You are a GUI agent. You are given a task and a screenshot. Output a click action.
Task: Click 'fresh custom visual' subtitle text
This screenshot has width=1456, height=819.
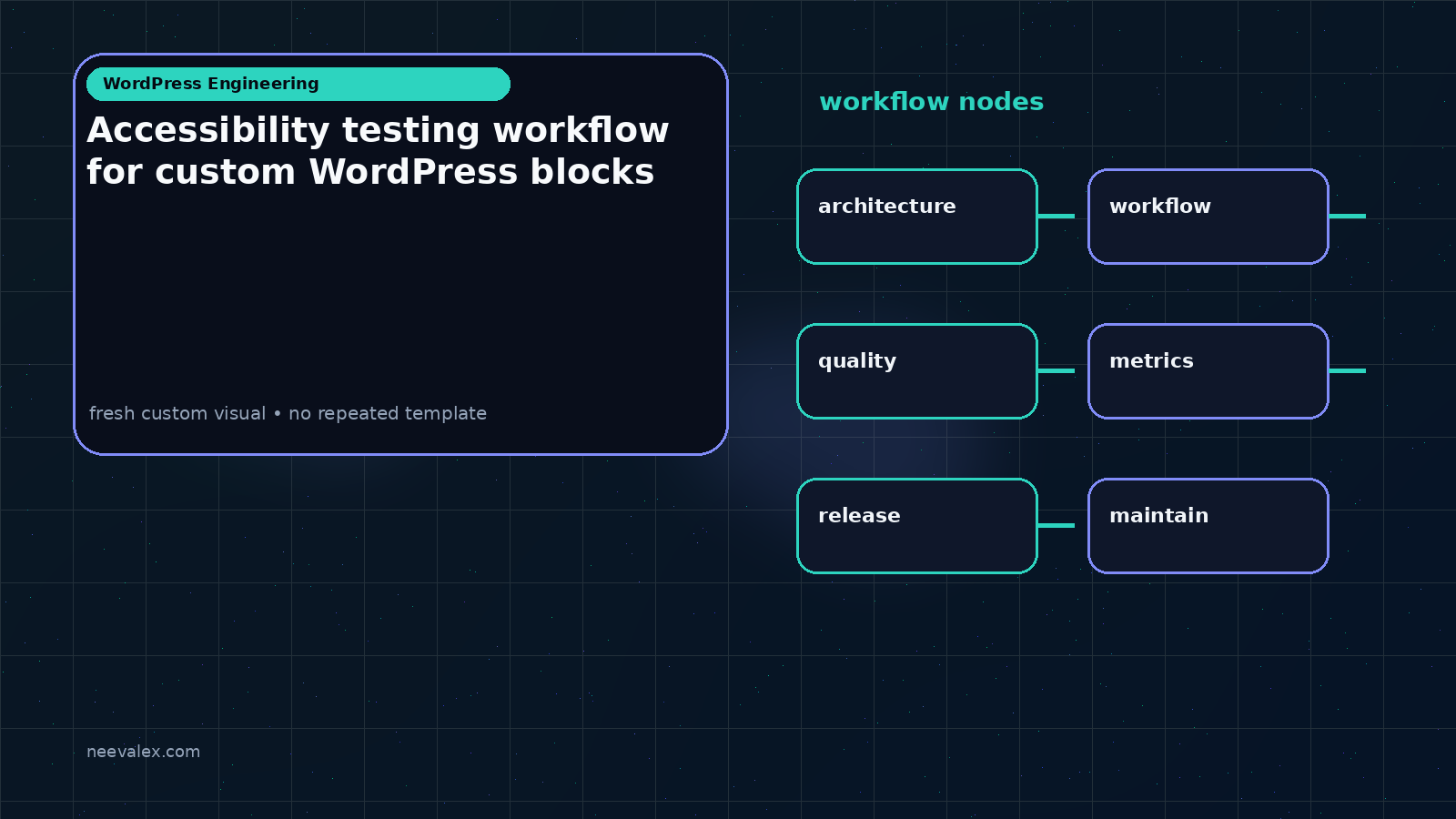[x=177, y=413]
